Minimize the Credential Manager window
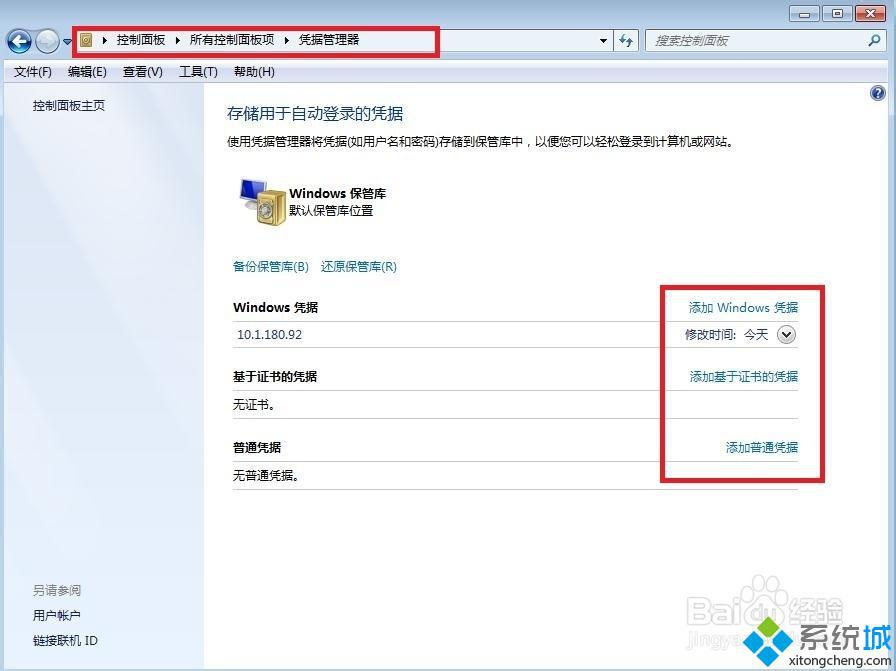 click(805, 14)
